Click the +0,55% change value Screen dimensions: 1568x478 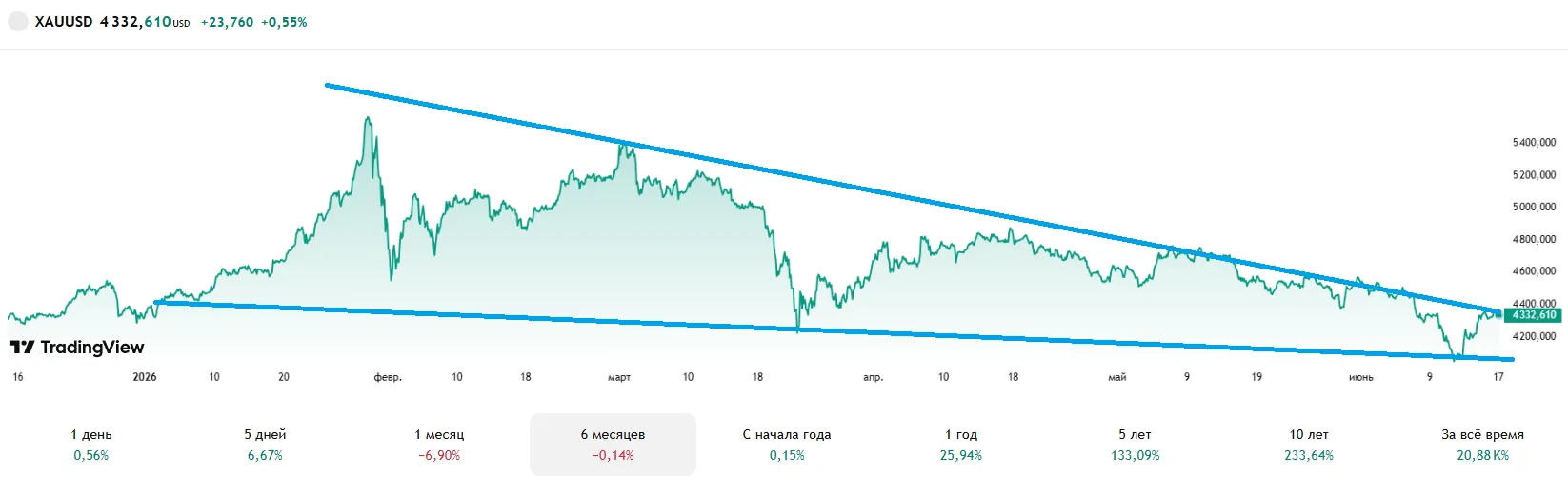click(284, 22)
